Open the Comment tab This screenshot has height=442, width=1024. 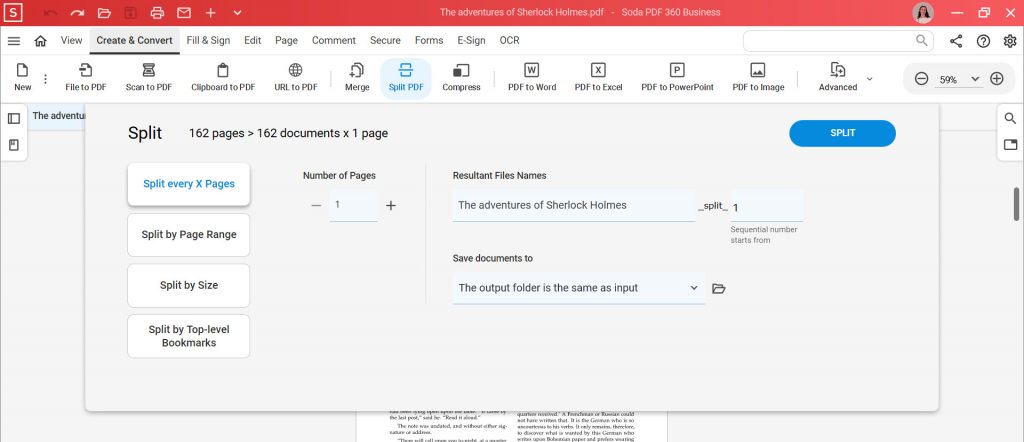coord(334,40)
